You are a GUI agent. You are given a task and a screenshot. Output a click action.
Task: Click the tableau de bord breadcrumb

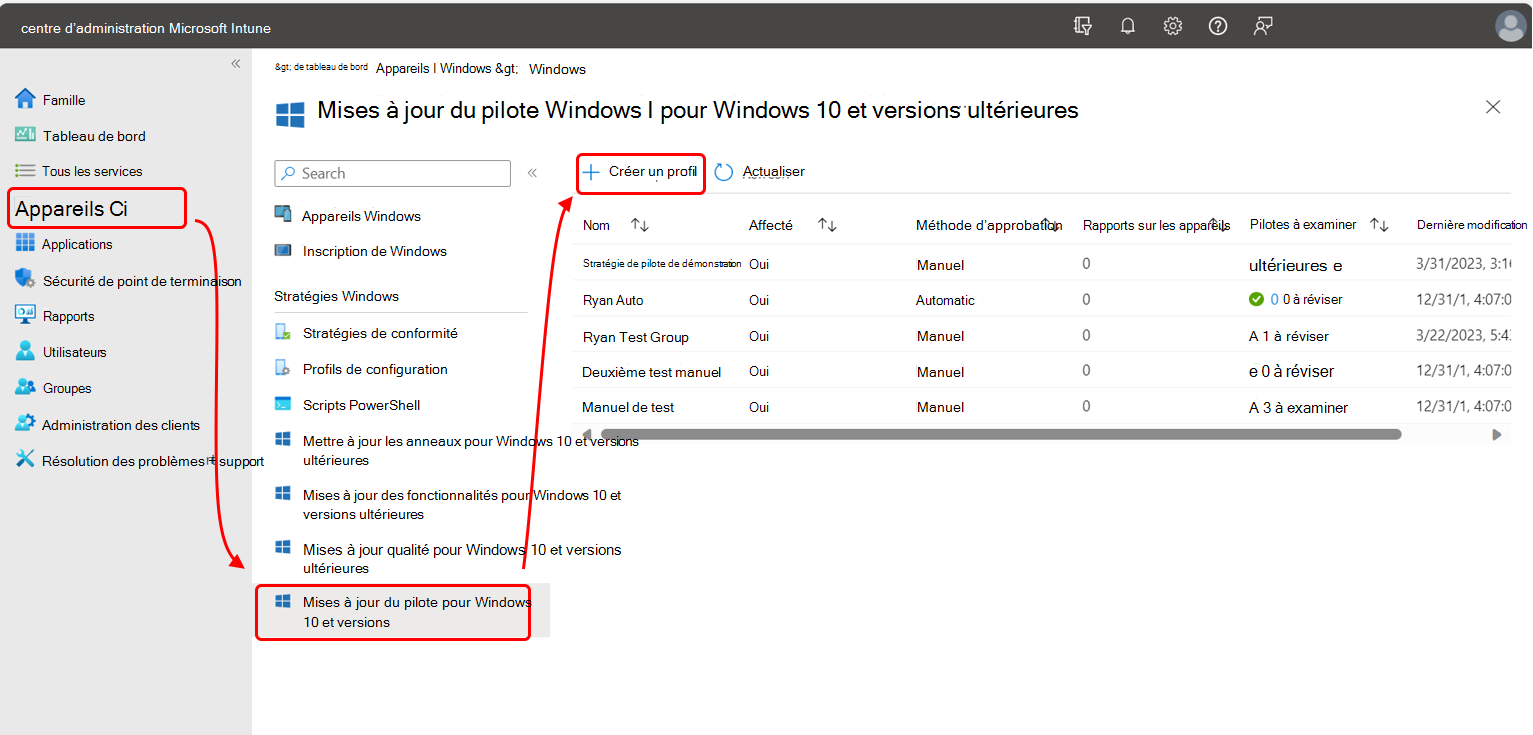pyautogui.click(x=321, y=67)
